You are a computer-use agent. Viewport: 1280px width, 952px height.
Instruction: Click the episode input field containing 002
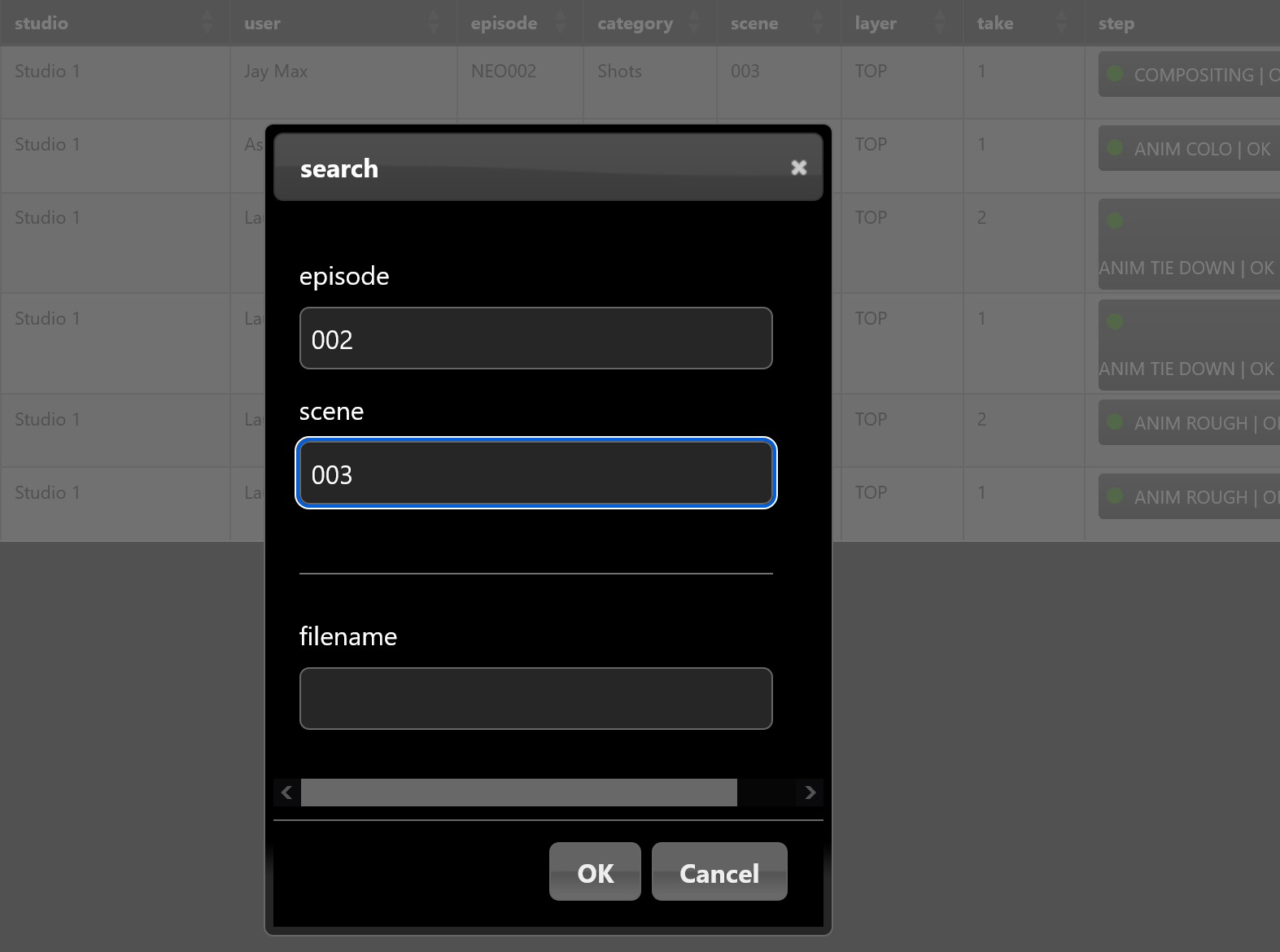[535, 338]
